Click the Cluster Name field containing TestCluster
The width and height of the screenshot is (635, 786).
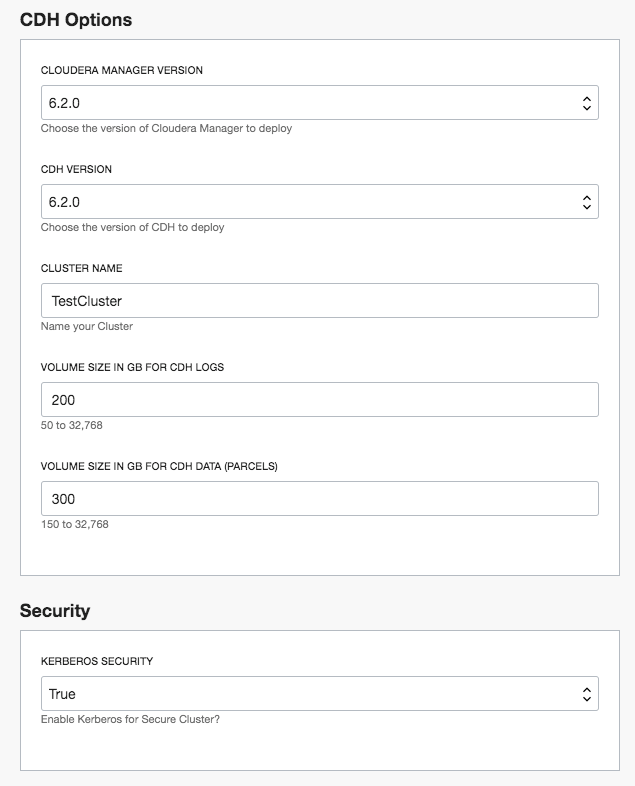pos(319,301)
